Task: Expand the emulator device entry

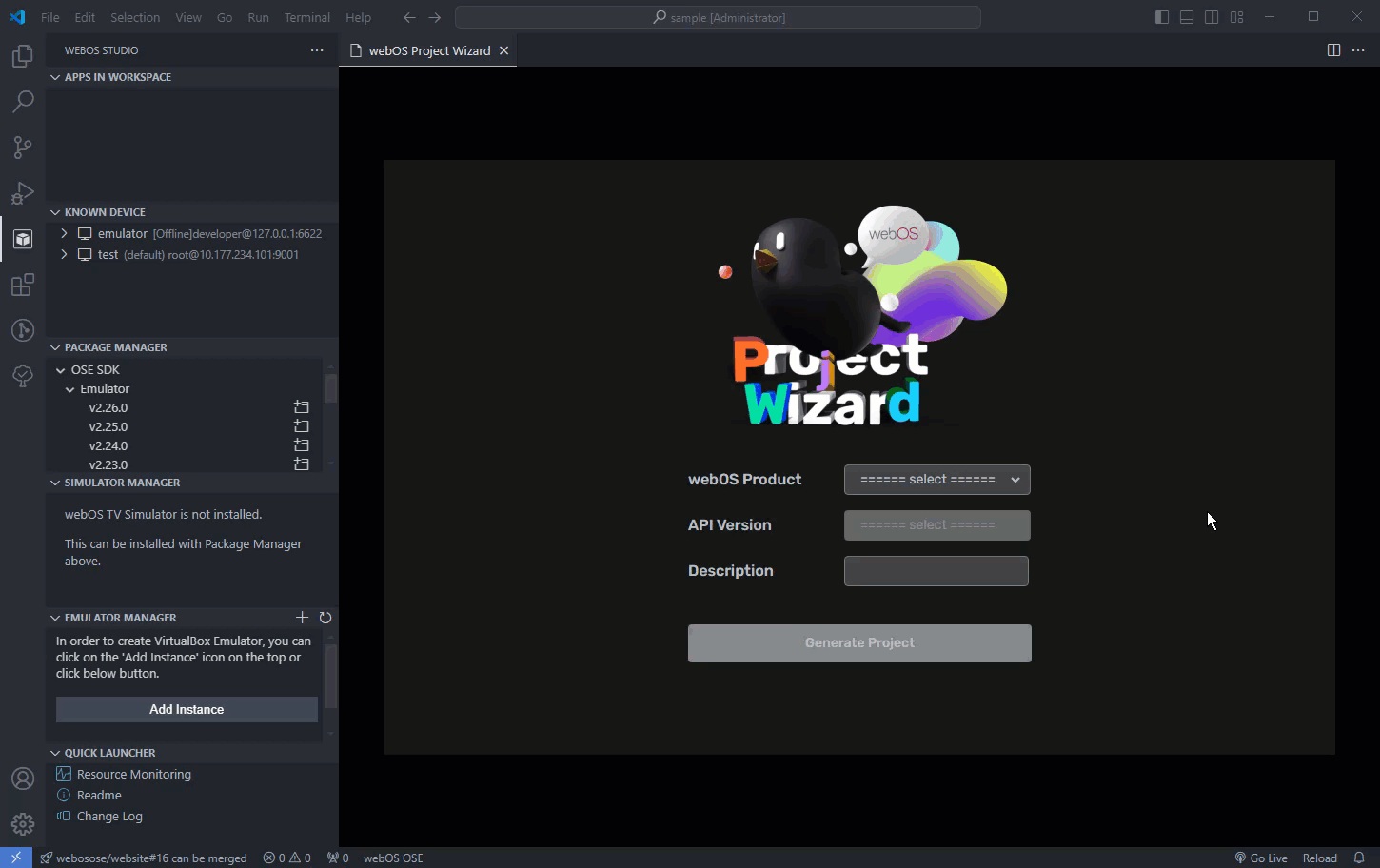Action: pos(64,233)
